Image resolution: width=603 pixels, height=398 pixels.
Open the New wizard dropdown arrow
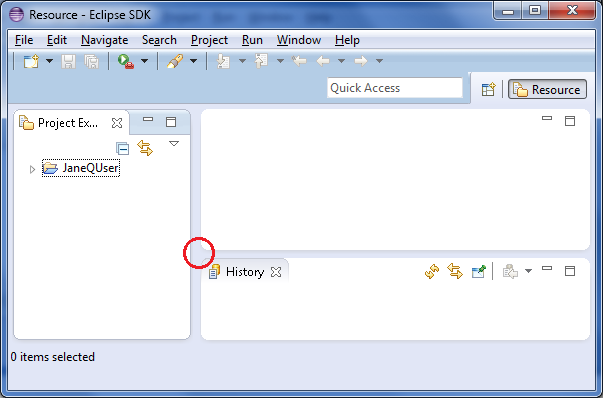click(x=50, y=61)
